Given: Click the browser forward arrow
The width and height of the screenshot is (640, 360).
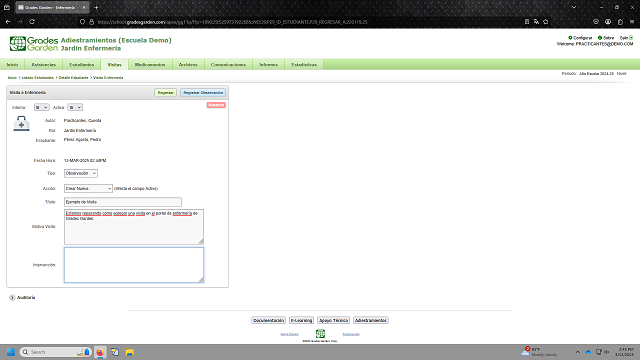Looking at the screenshot, I should click(20, 22).
